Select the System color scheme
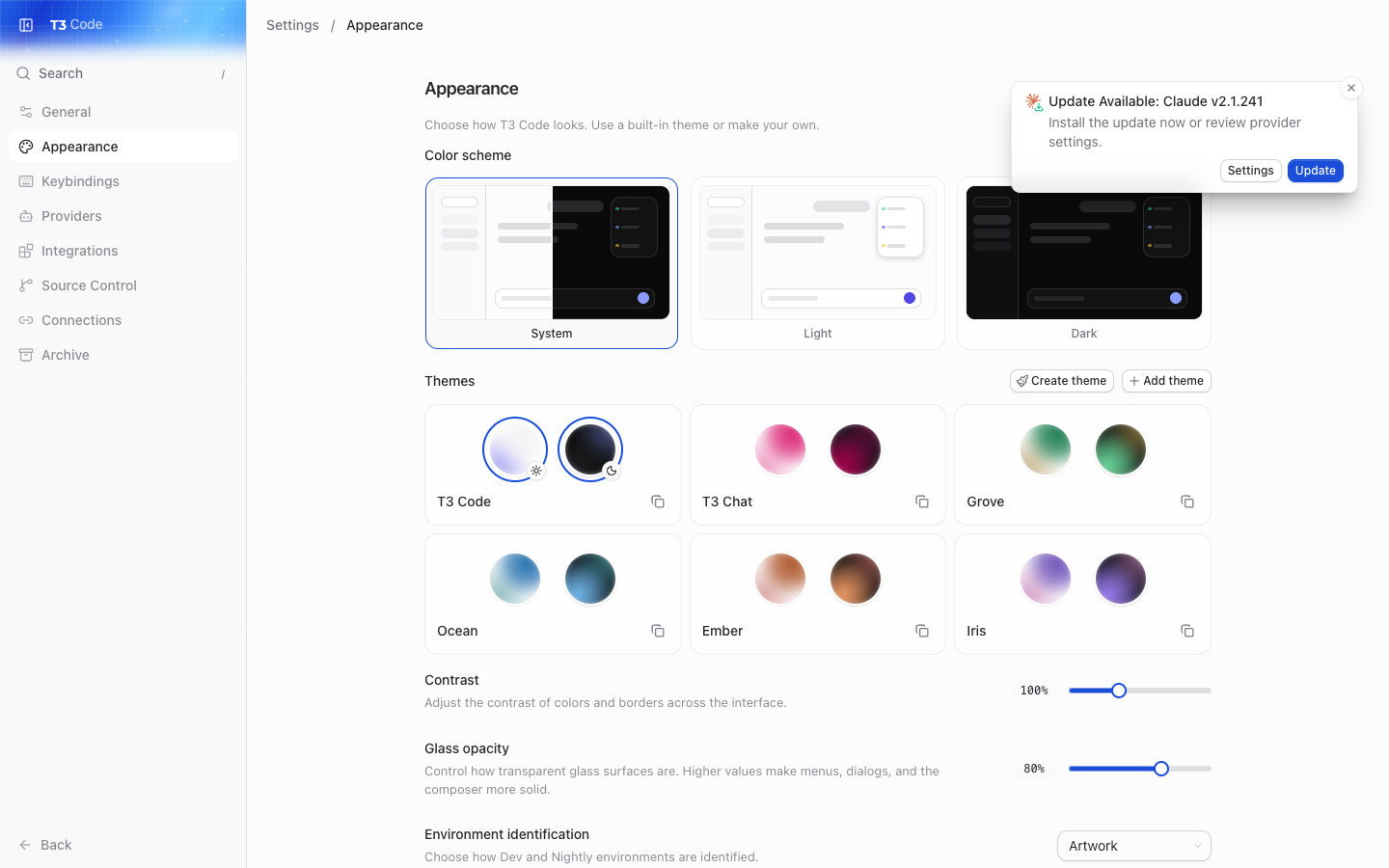The image size is (1389, 868). (x=552, y=263)
